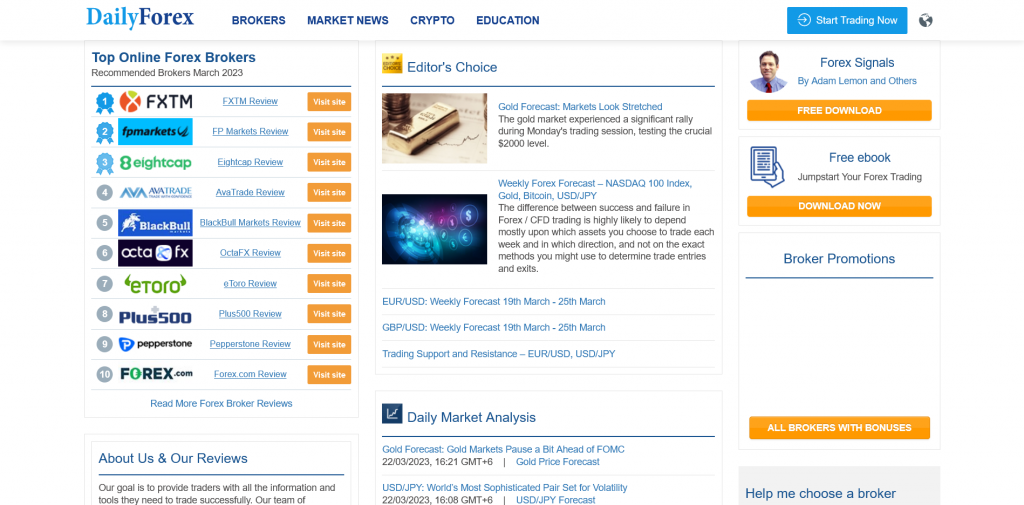This screenshot has height=505, width=1024.
Task: Open GBP/USD Weekly Forecast link
Action: 494,327
